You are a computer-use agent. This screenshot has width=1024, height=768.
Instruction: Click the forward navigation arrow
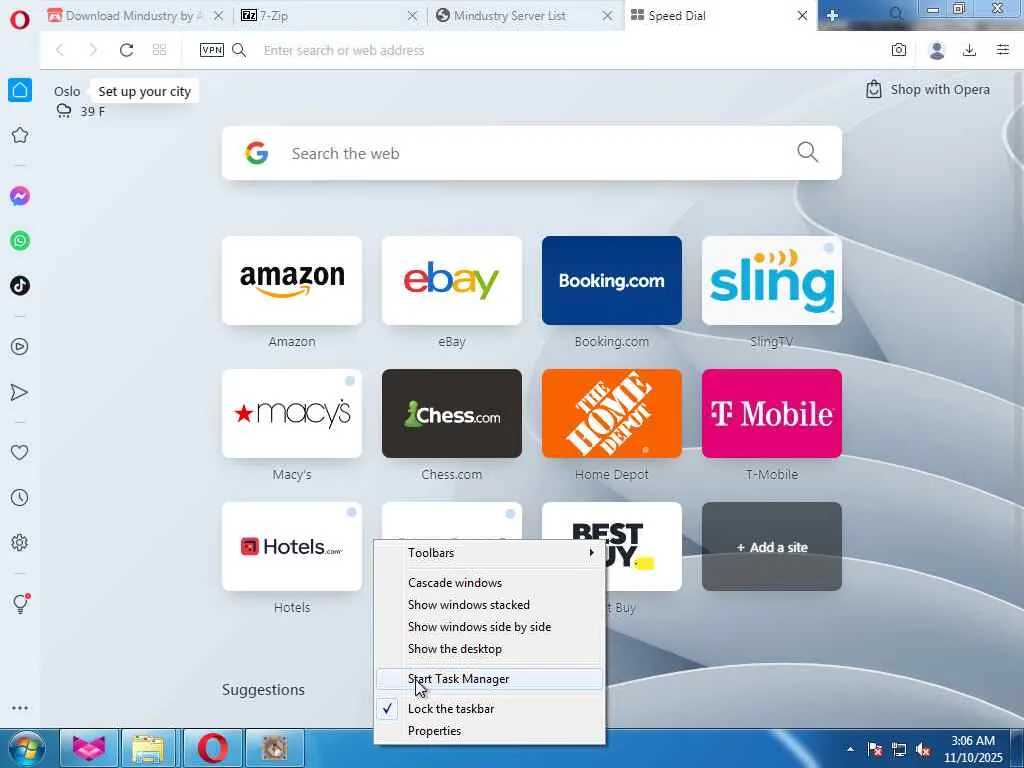pos(93,50)
